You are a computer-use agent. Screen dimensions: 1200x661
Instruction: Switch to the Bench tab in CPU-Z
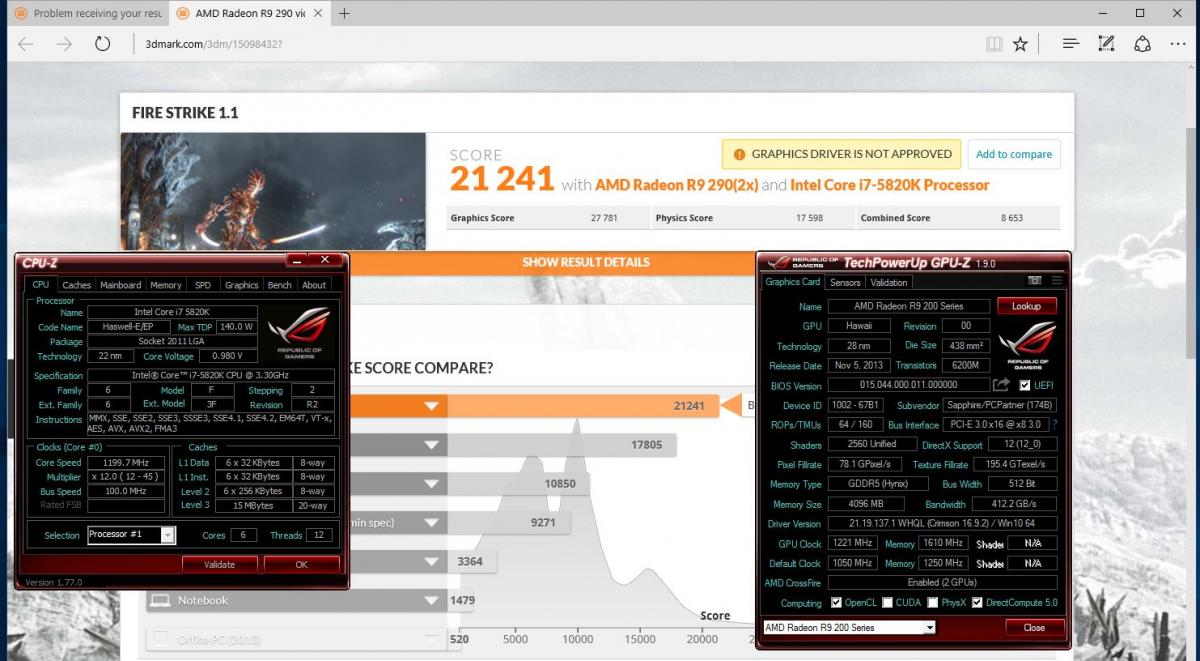[x=280, y=285]
